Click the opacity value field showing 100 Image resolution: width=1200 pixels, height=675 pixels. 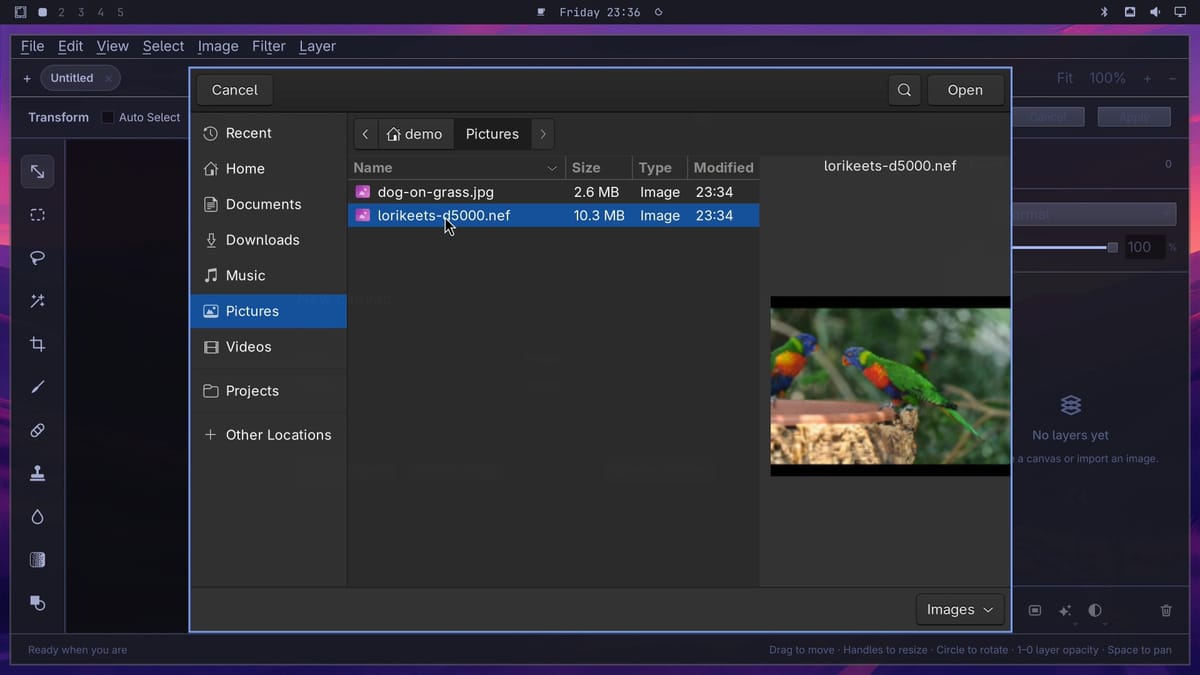[1144, 247]
